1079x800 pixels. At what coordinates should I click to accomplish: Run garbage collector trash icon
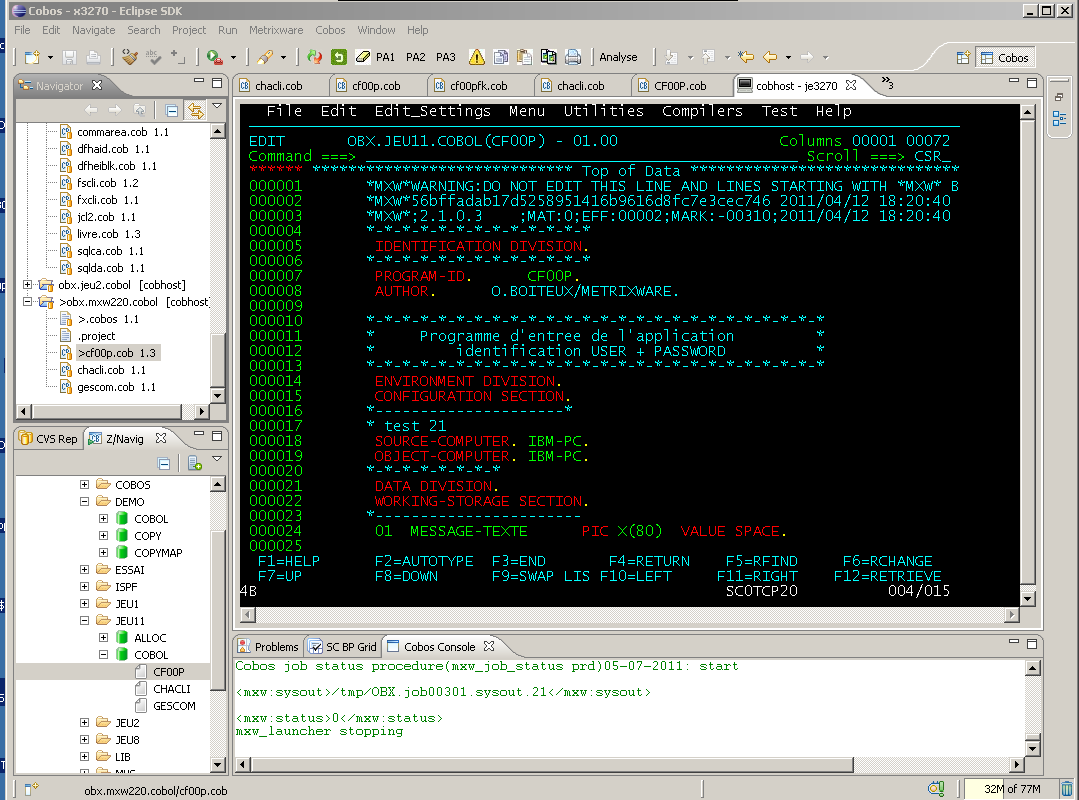[1066, 789]
